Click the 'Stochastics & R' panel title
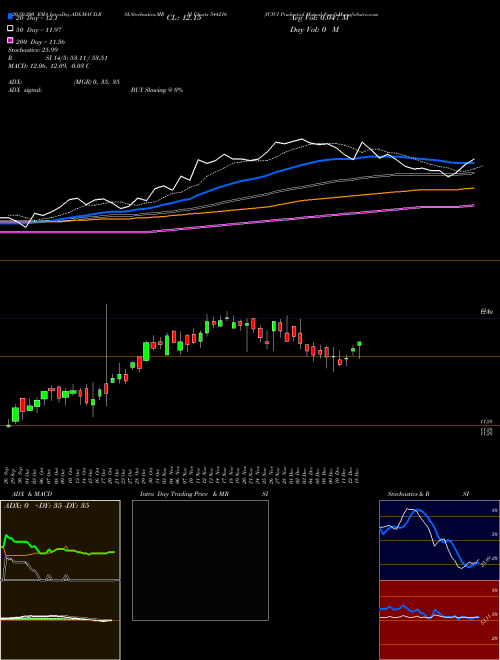The width and height of the screenshot is (500, 660). 408,494
